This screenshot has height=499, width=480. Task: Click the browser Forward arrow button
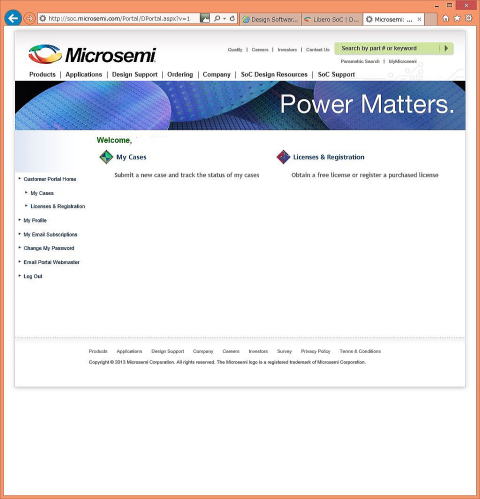[x=30, y=19]
